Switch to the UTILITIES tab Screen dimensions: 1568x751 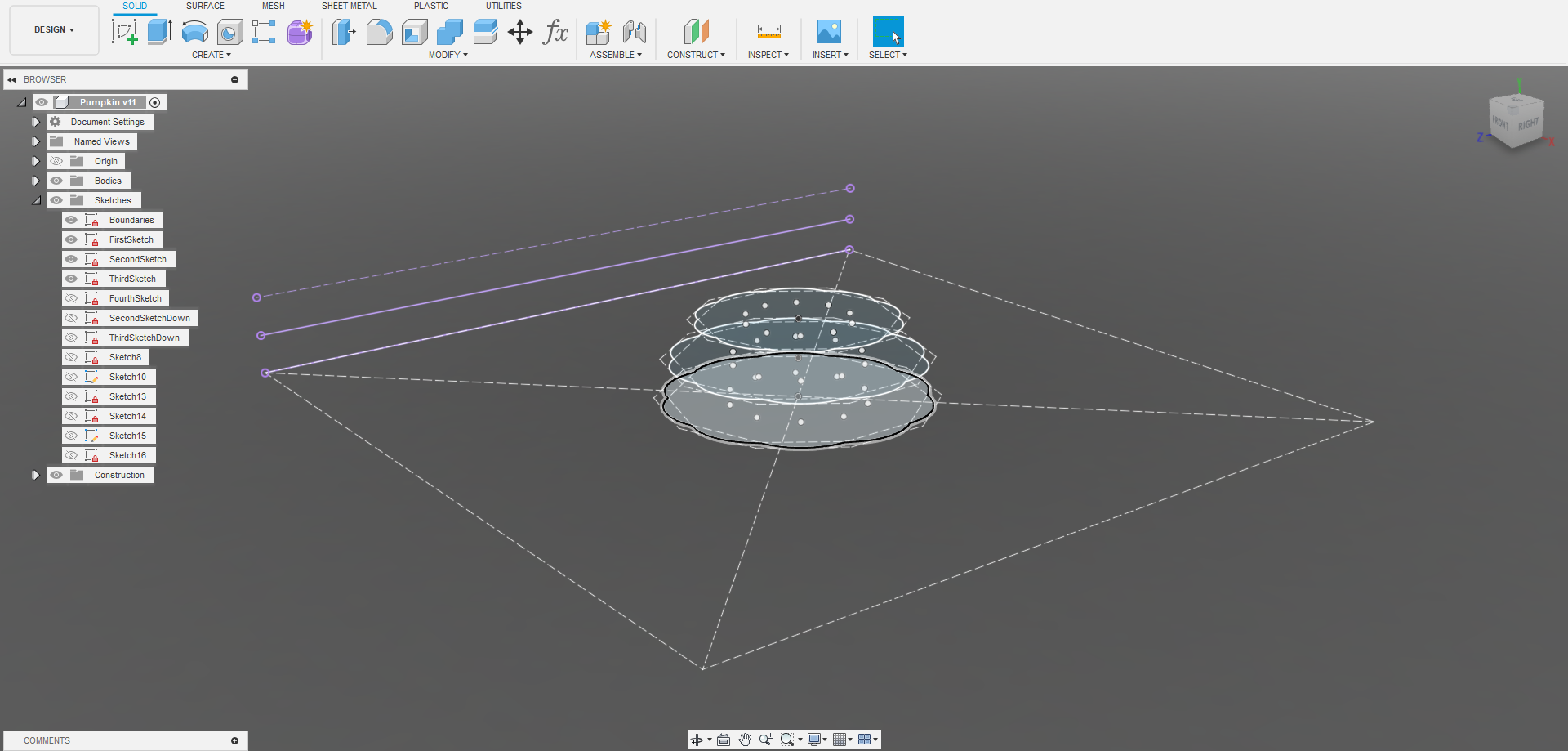pos(504,6)
